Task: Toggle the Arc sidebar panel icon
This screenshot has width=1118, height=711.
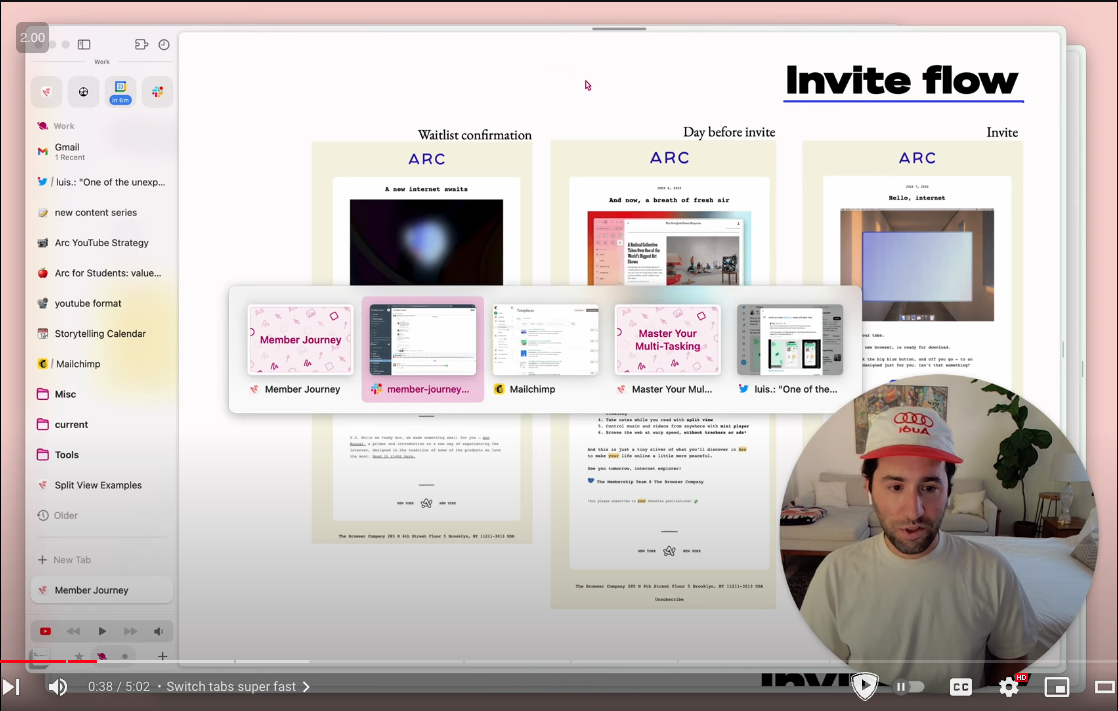Action: pyautogui.click(x=84, y=44)
